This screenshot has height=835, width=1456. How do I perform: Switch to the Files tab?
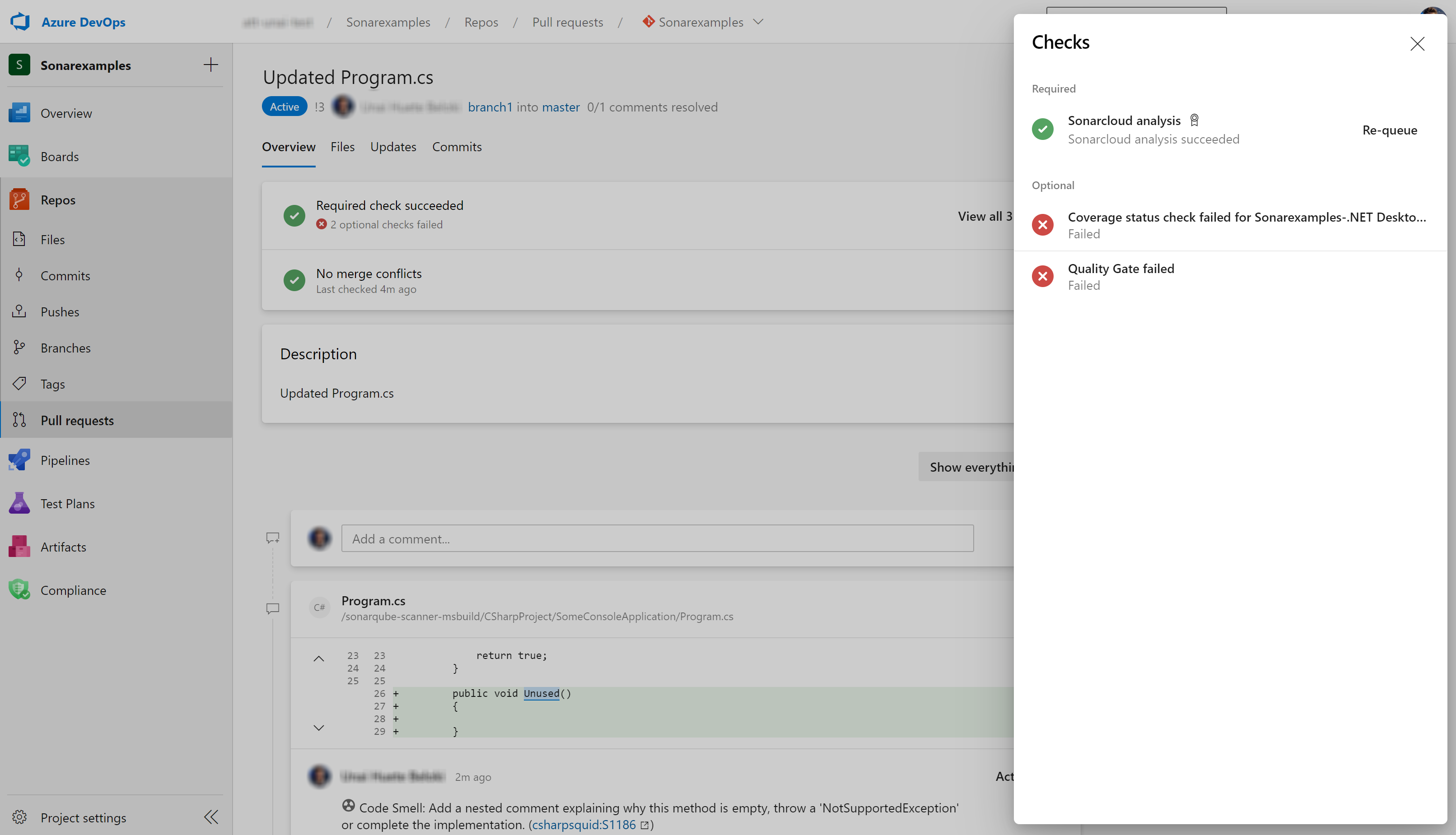[x=342, y=147]
